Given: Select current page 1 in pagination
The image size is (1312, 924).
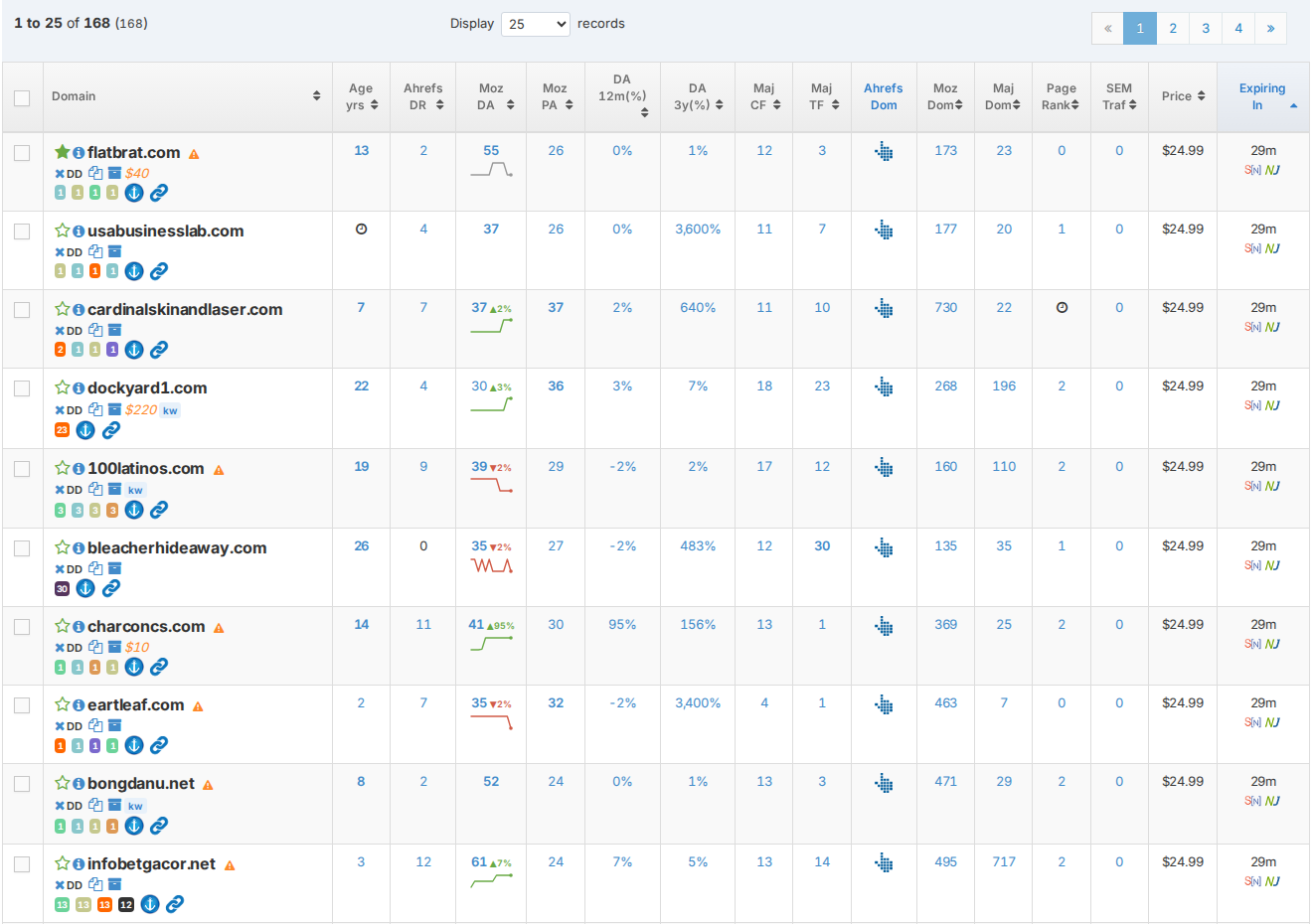Looking at the screenshot, I should 1140,28.
